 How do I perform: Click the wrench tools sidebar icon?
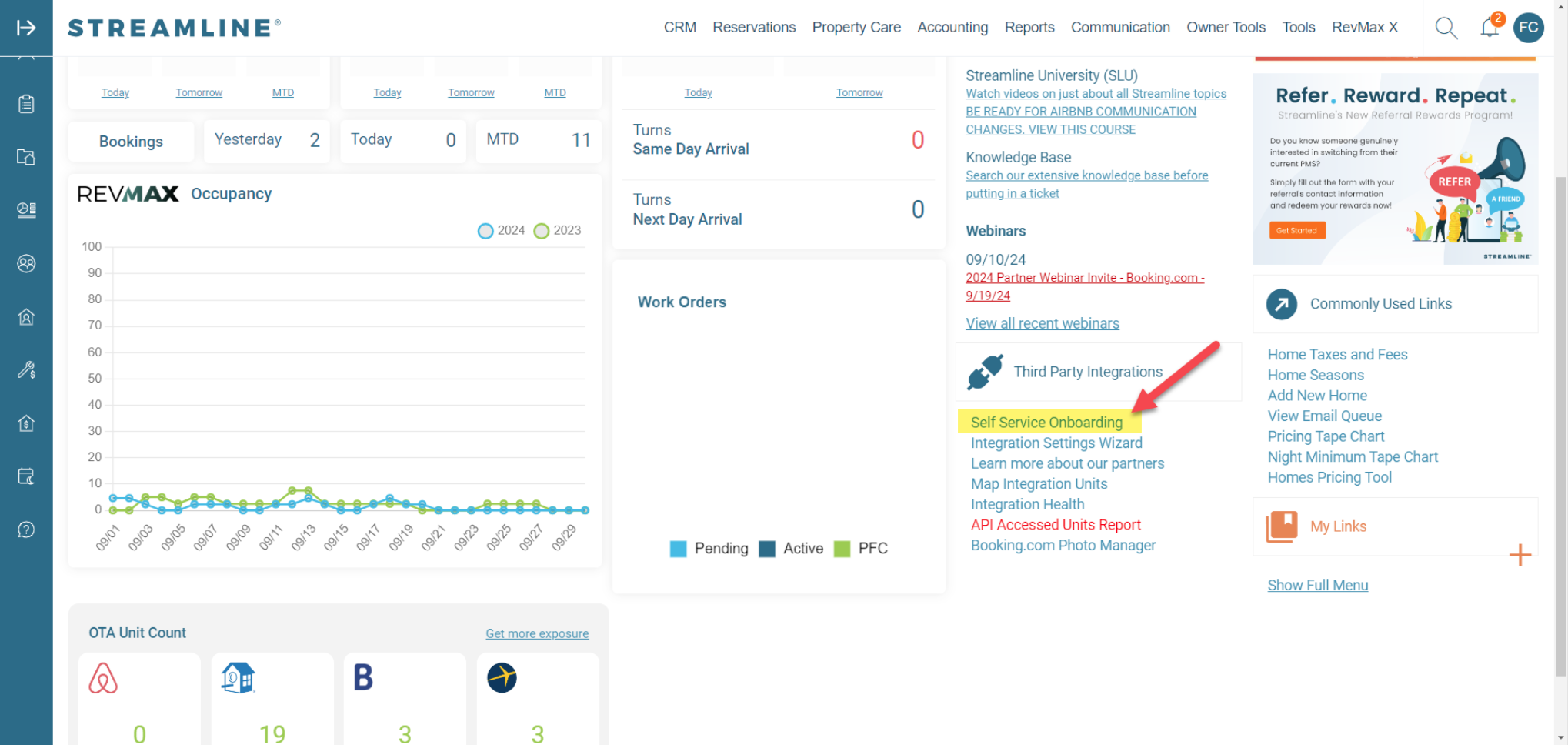pos(26,370)
